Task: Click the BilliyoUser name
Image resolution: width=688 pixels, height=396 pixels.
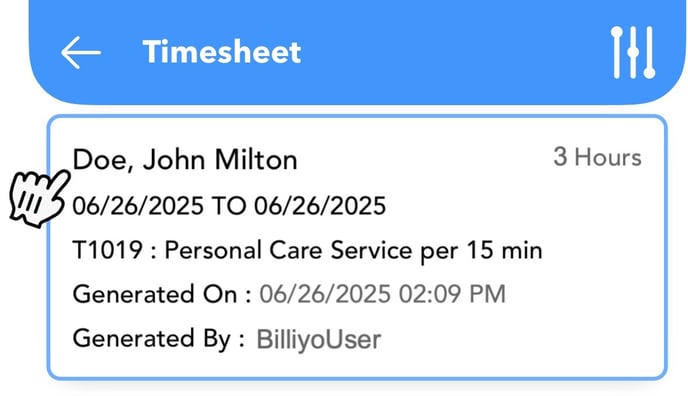Action: [x=319, y=339]
